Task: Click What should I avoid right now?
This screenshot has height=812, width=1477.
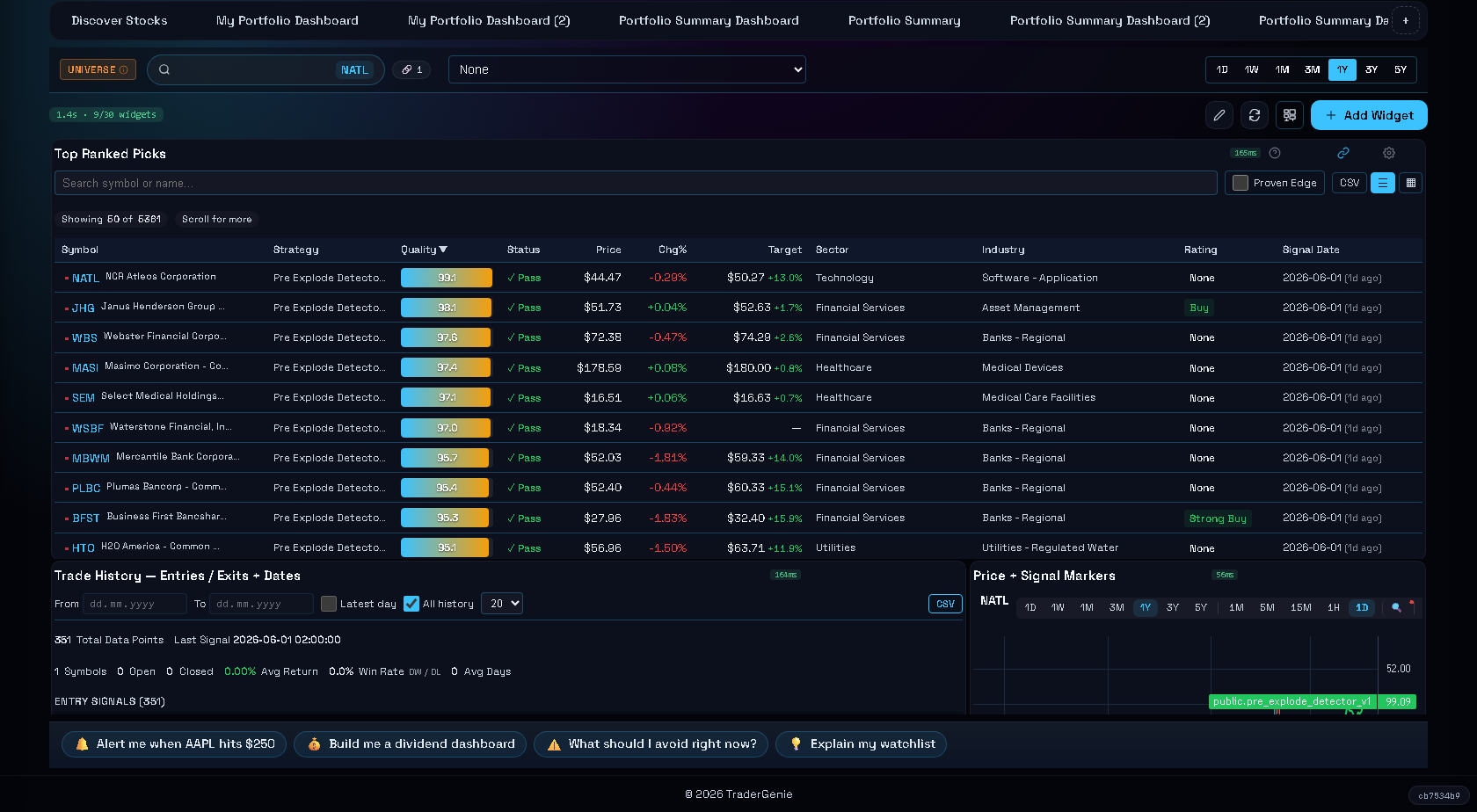Action: 651,744
